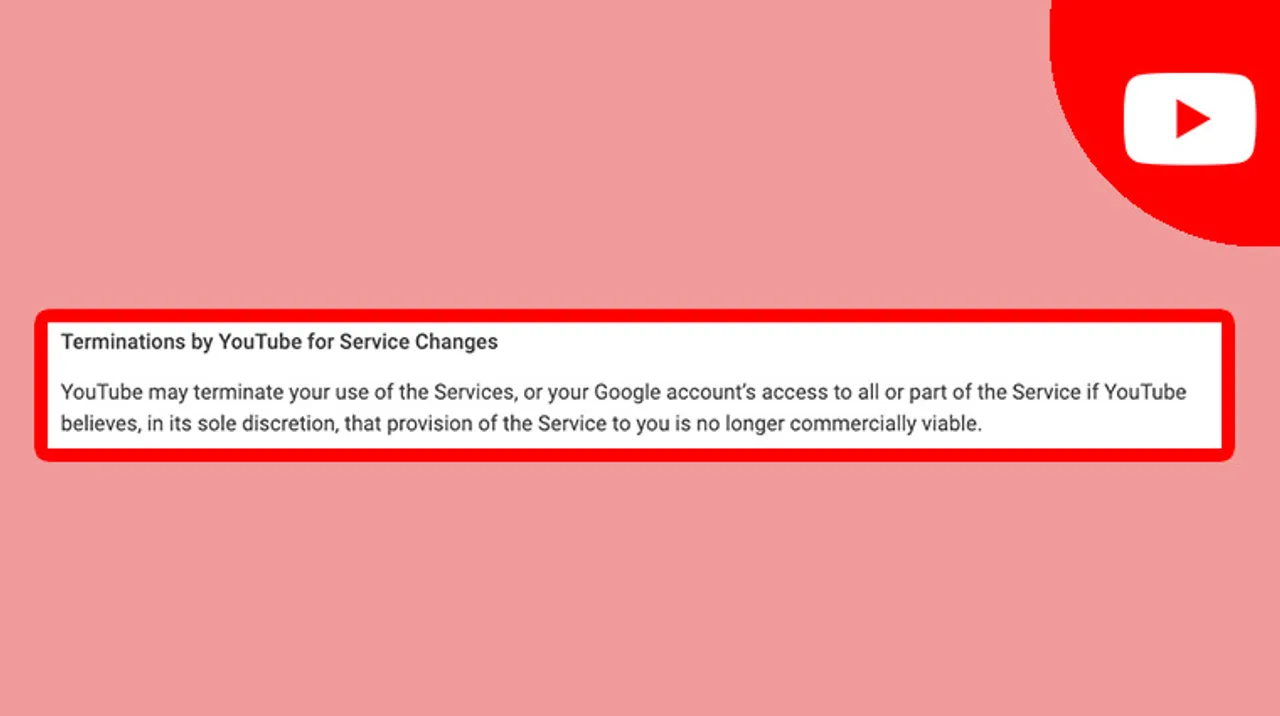The image size is (1280, 716).
Task: Click the word 'YouTube' at paragraph start
Action: coord(102,392)
